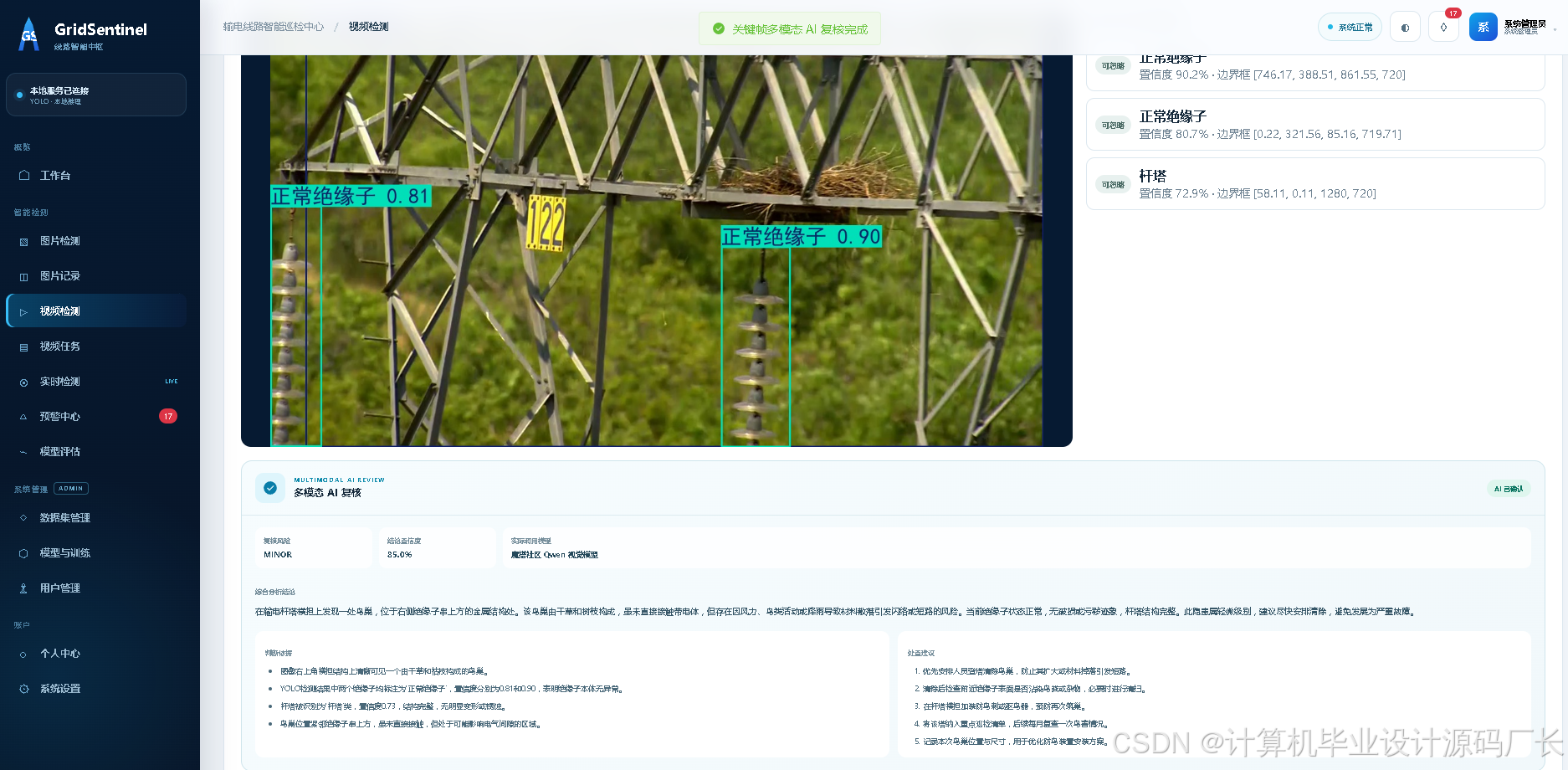Select 视频任务 in the sidebar

(x=96, y=346)
